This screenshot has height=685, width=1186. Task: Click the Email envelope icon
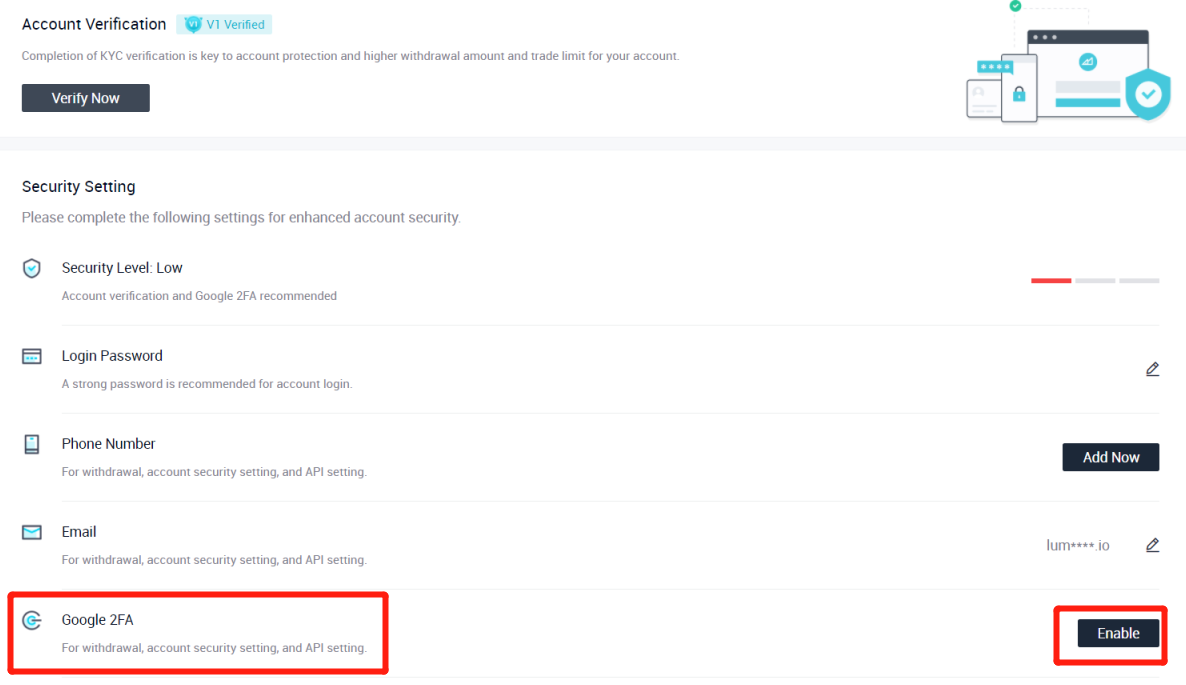pos(32,532)
